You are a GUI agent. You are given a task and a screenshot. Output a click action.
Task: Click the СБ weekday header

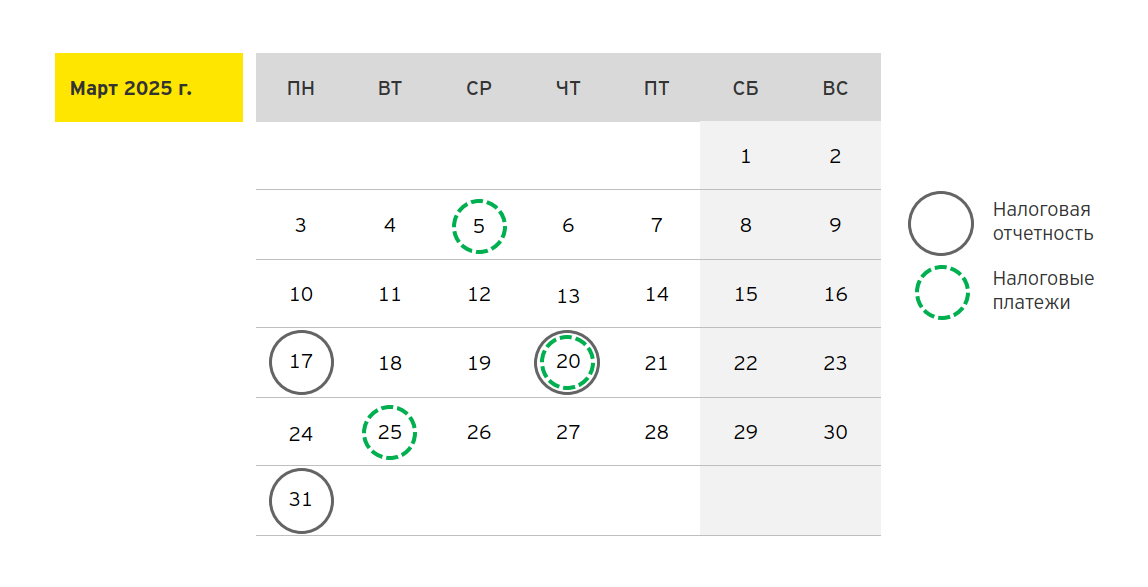point(745,88)
